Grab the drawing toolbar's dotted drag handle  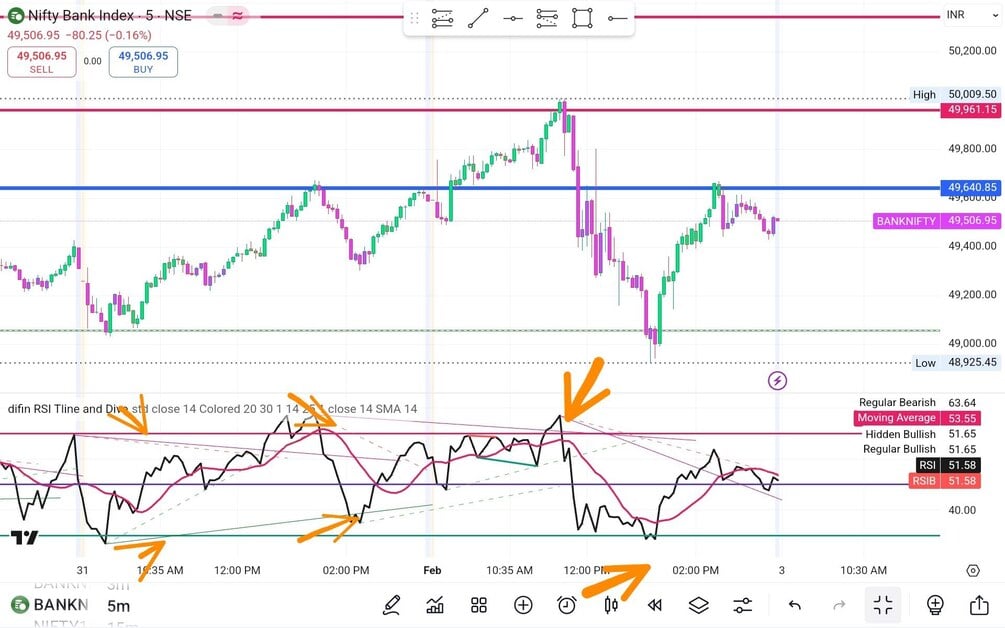414,19
